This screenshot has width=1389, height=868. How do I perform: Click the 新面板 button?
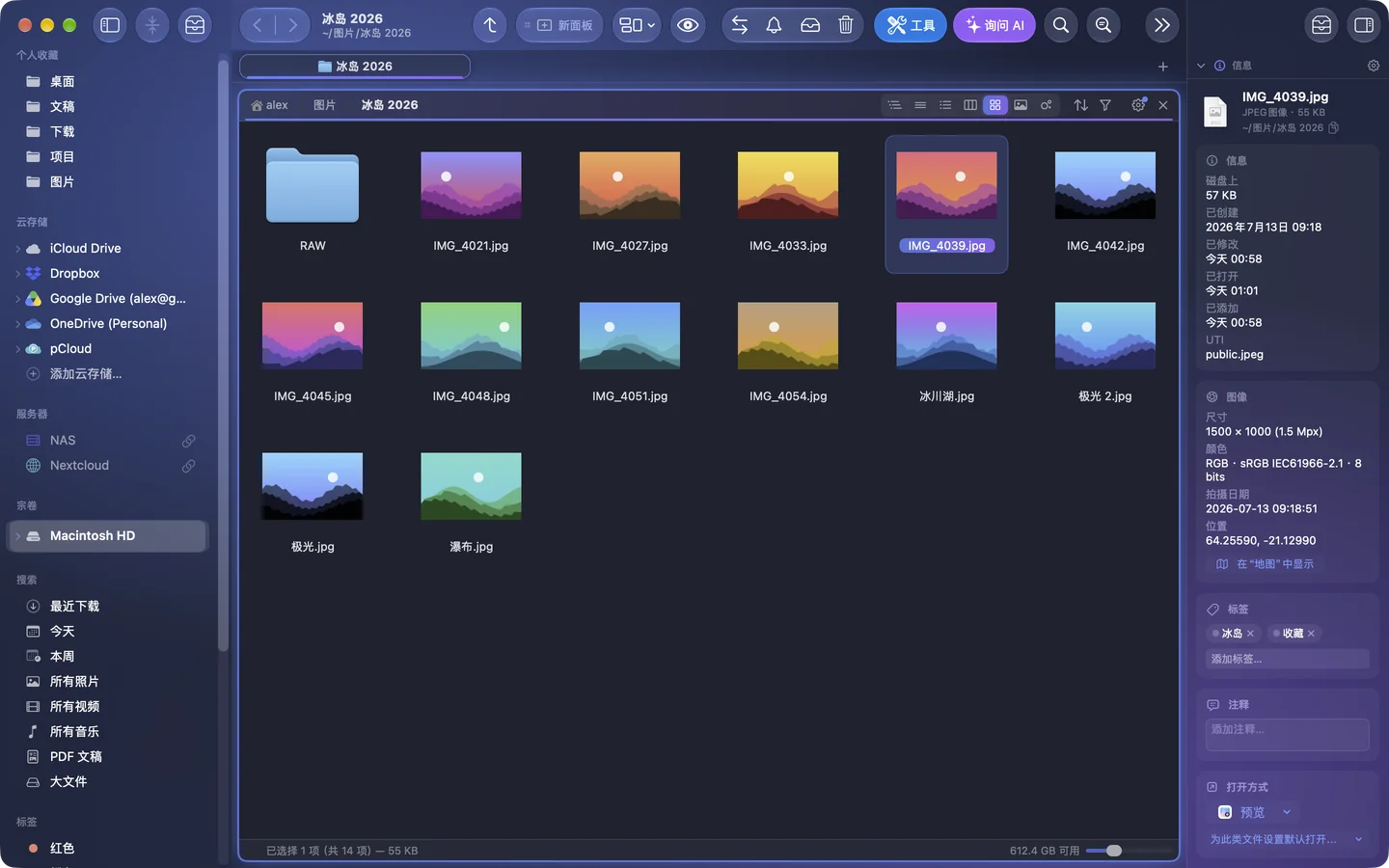(559, 25)
